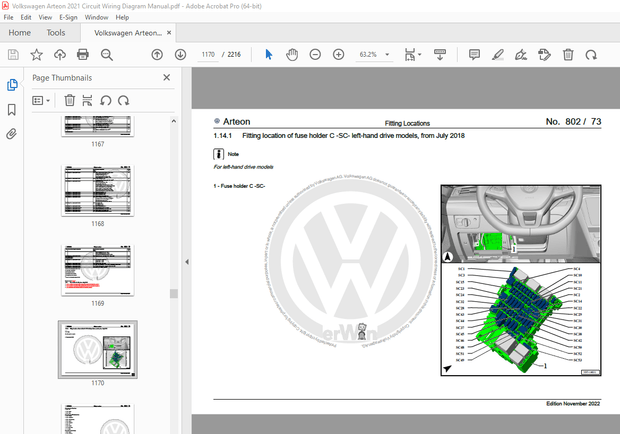Open the Page Thumbnails sidebar icon
620x434 pixels.
pos(12,85)
